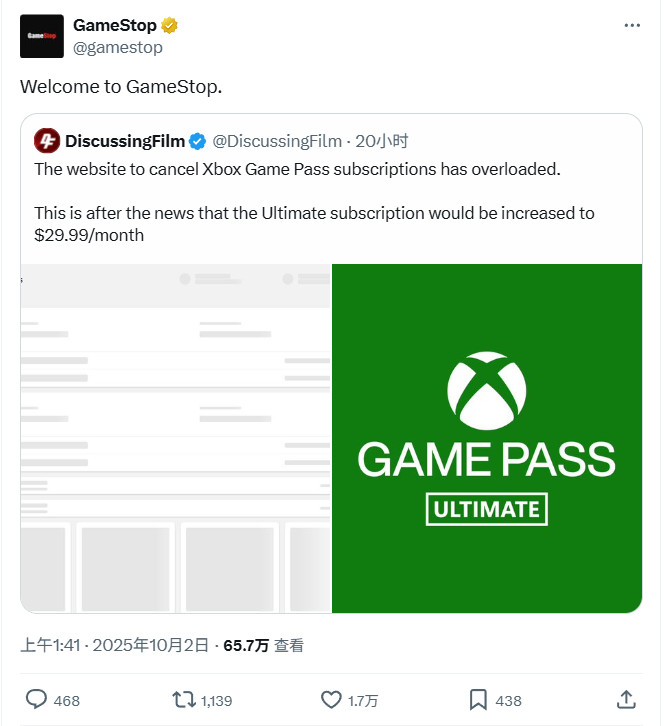Screen dimensions: 670x726
Task: Click the GameStop gold verified badge
Action: [170, 26]
